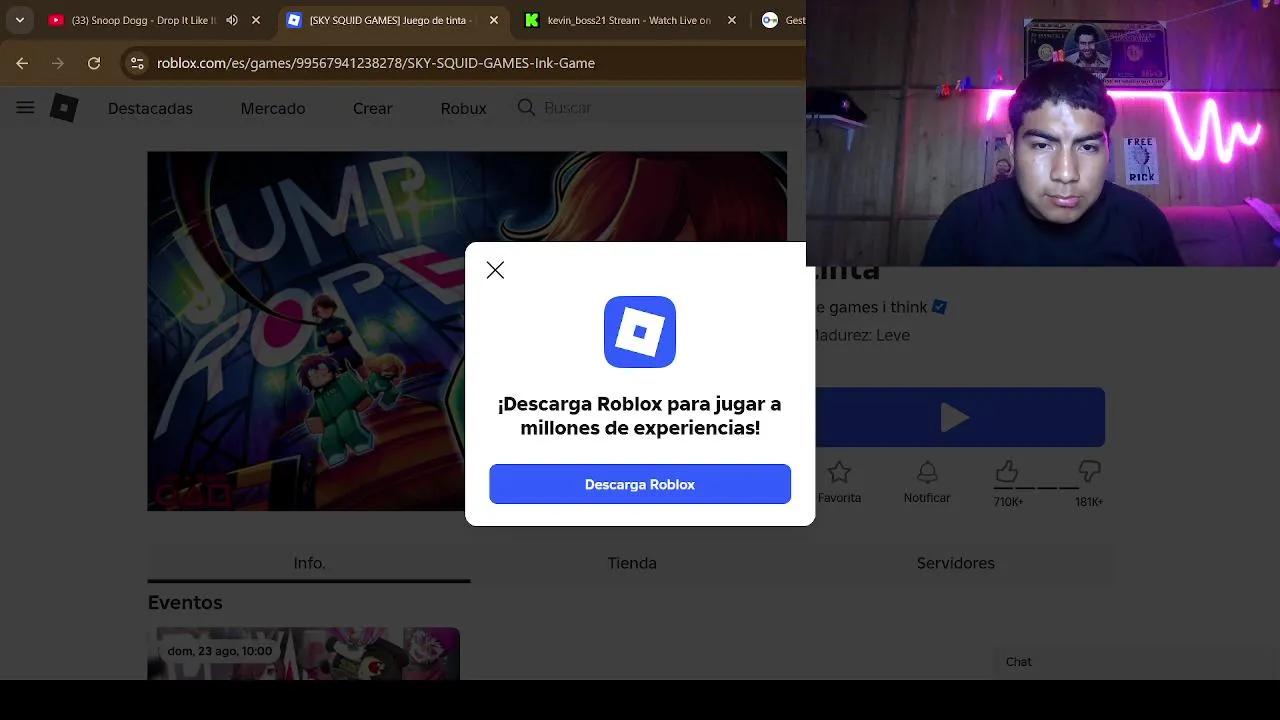Viewport: 1280px width, 720px height.
Task: Click the thumbs down dislike icon
Action: pyautogui.click(x=1090, y=471)
